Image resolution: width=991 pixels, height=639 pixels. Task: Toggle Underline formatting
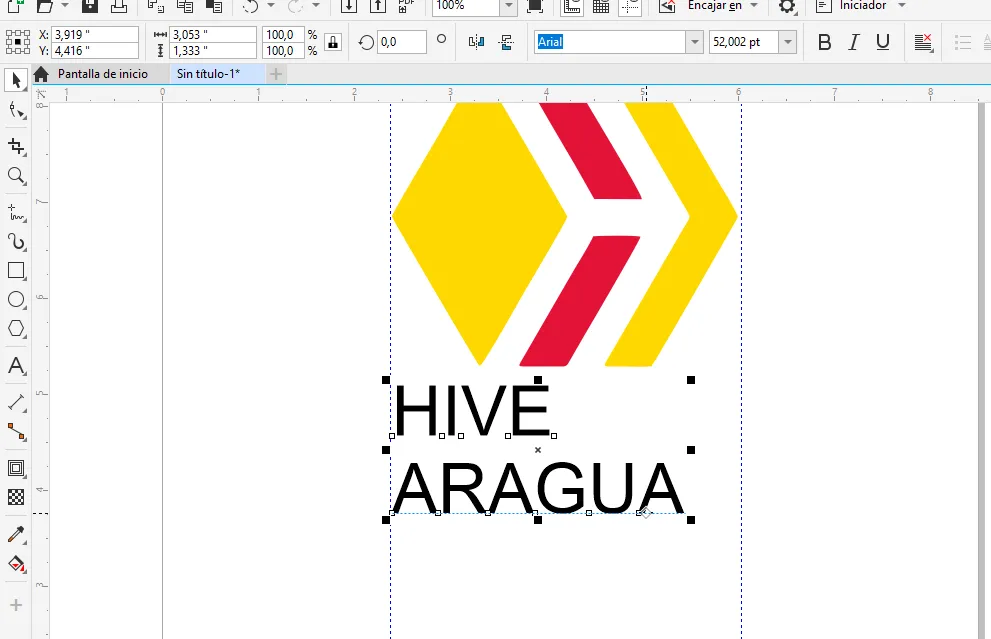pos(883,42)
